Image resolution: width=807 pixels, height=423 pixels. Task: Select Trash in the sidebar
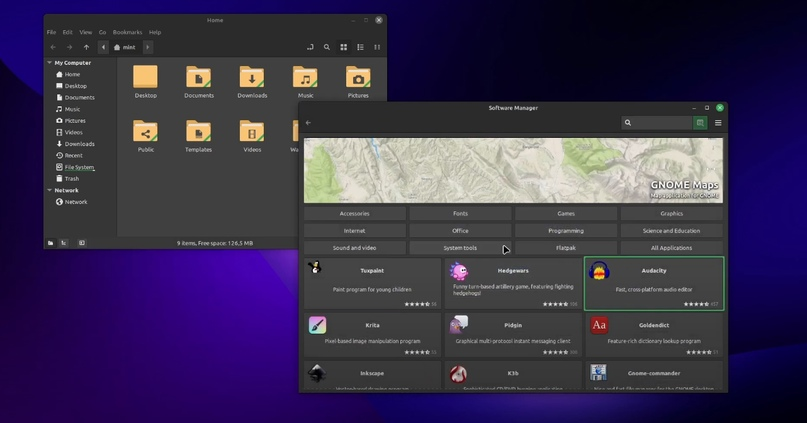tap(72, 179)
